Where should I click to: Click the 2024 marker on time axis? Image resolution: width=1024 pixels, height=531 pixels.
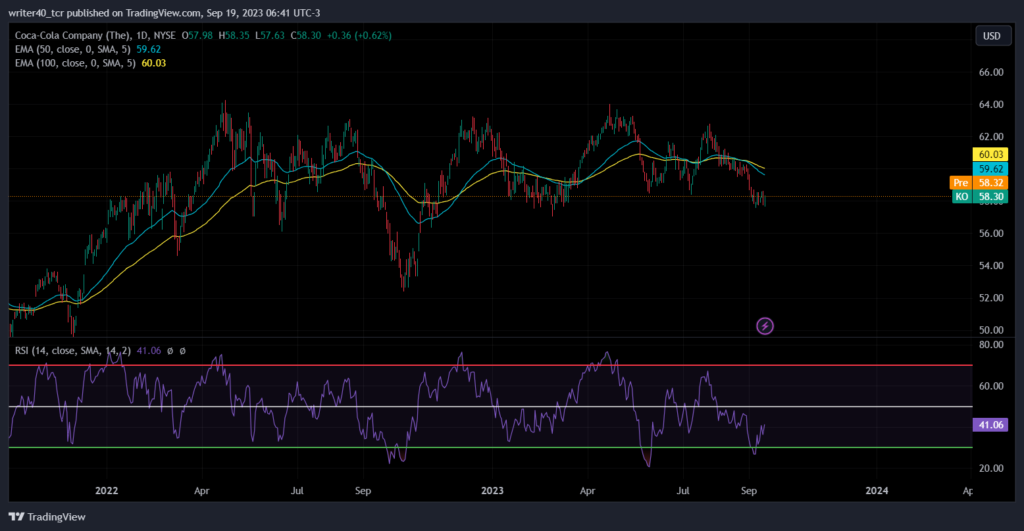coord(877,491)
